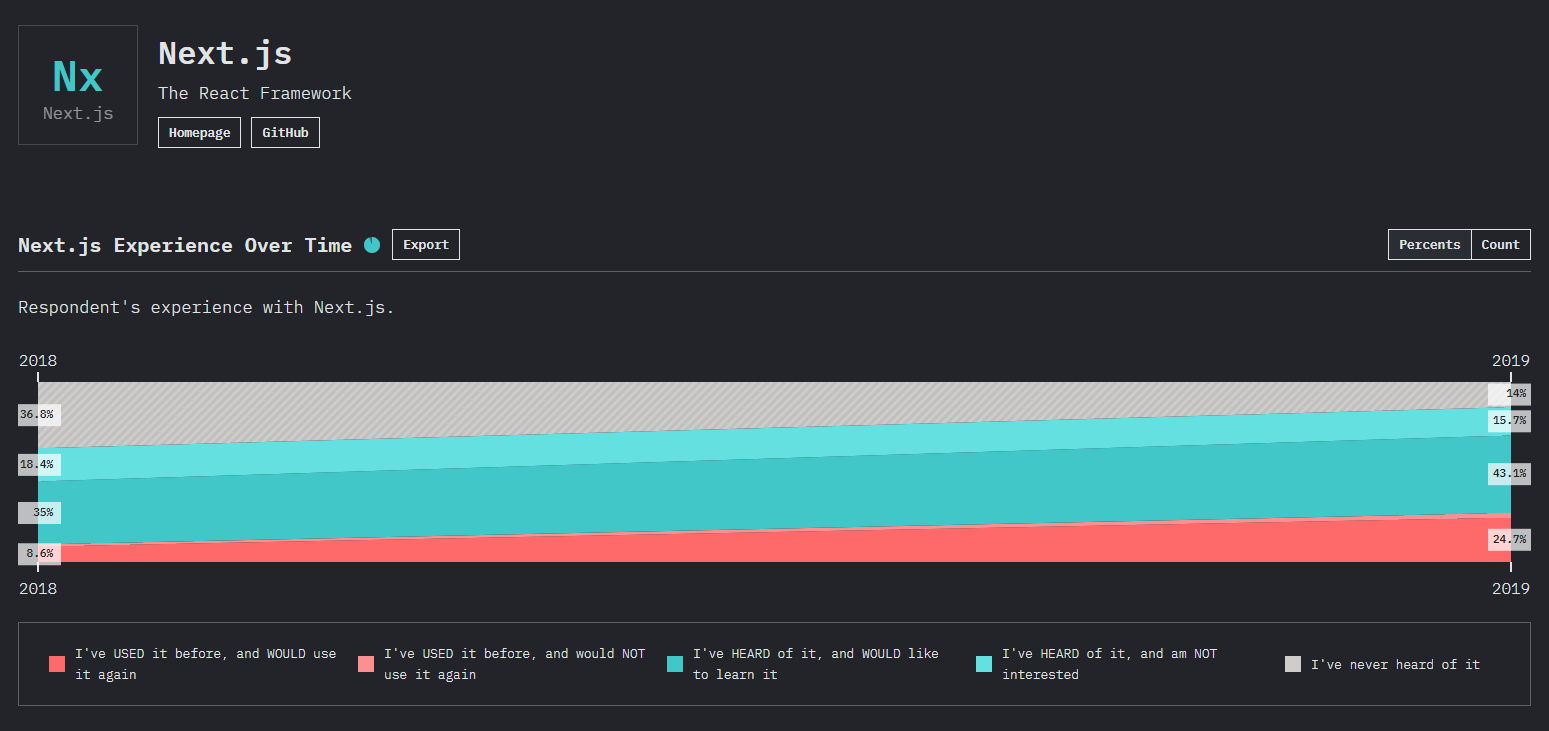Image resolution: width=1549 pixels, height=731 pixels.
Task: Click the 2019 axis label above the chart
Action: (x=1511, y=361)
